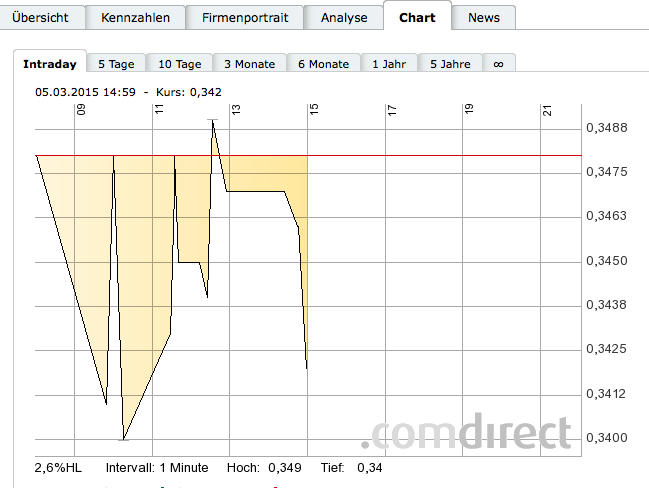Go to the Analyse tab
This screenshot has width=649, height=488.
pos(344,17)
